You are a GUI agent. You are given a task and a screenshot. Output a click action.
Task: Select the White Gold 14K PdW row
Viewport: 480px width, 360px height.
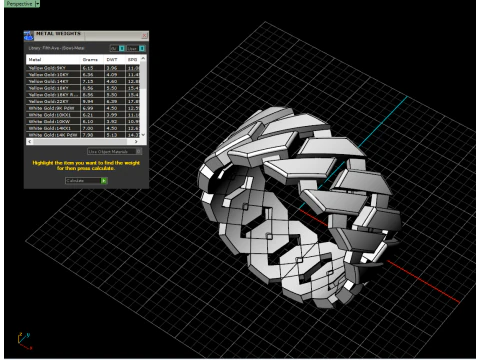coord(83,135)
